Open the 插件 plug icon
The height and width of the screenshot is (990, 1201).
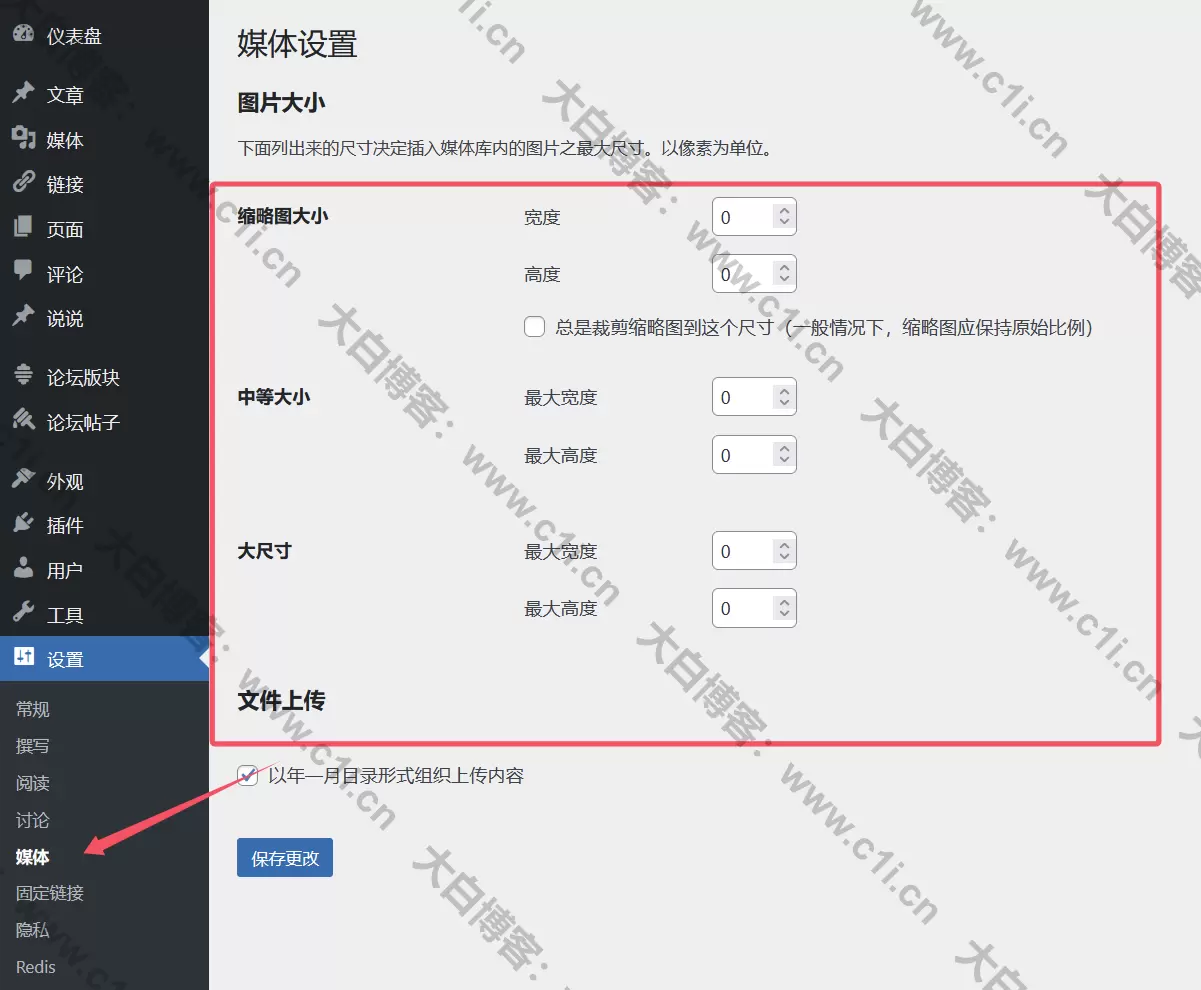tap(23, 524)
